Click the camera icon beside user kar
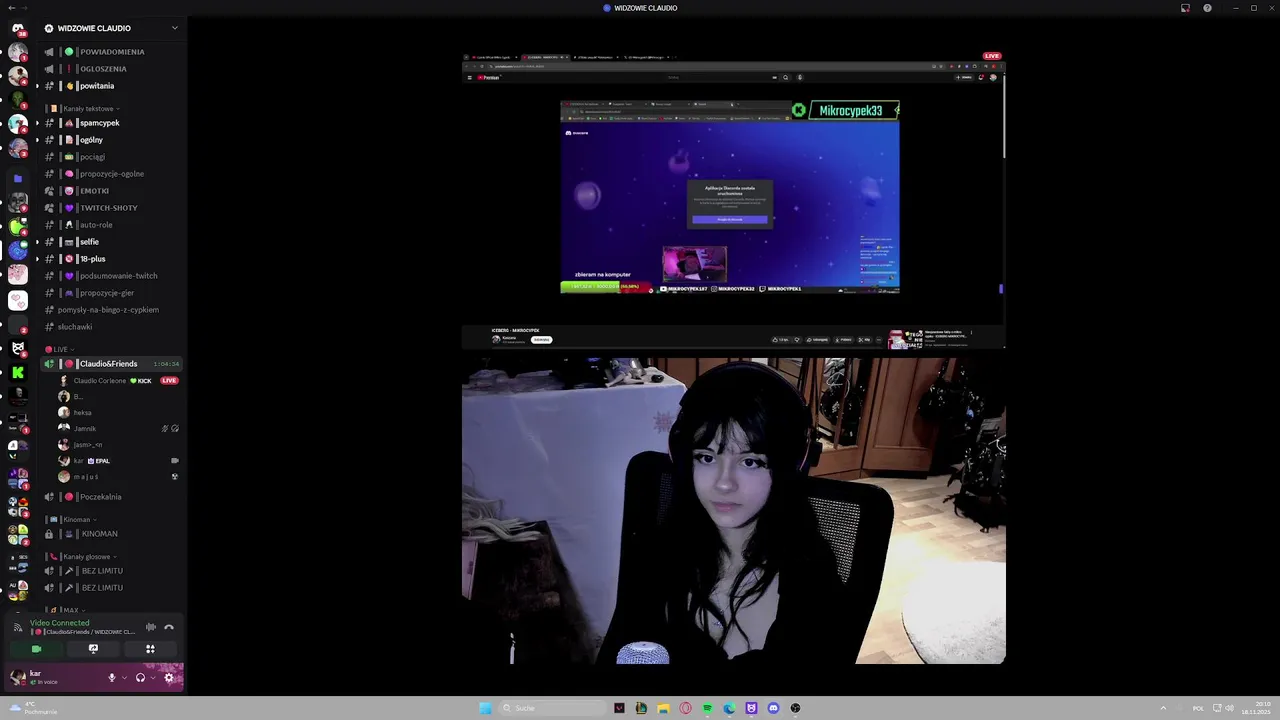This screenshot has width=1280, height=720. coord(175,461)
